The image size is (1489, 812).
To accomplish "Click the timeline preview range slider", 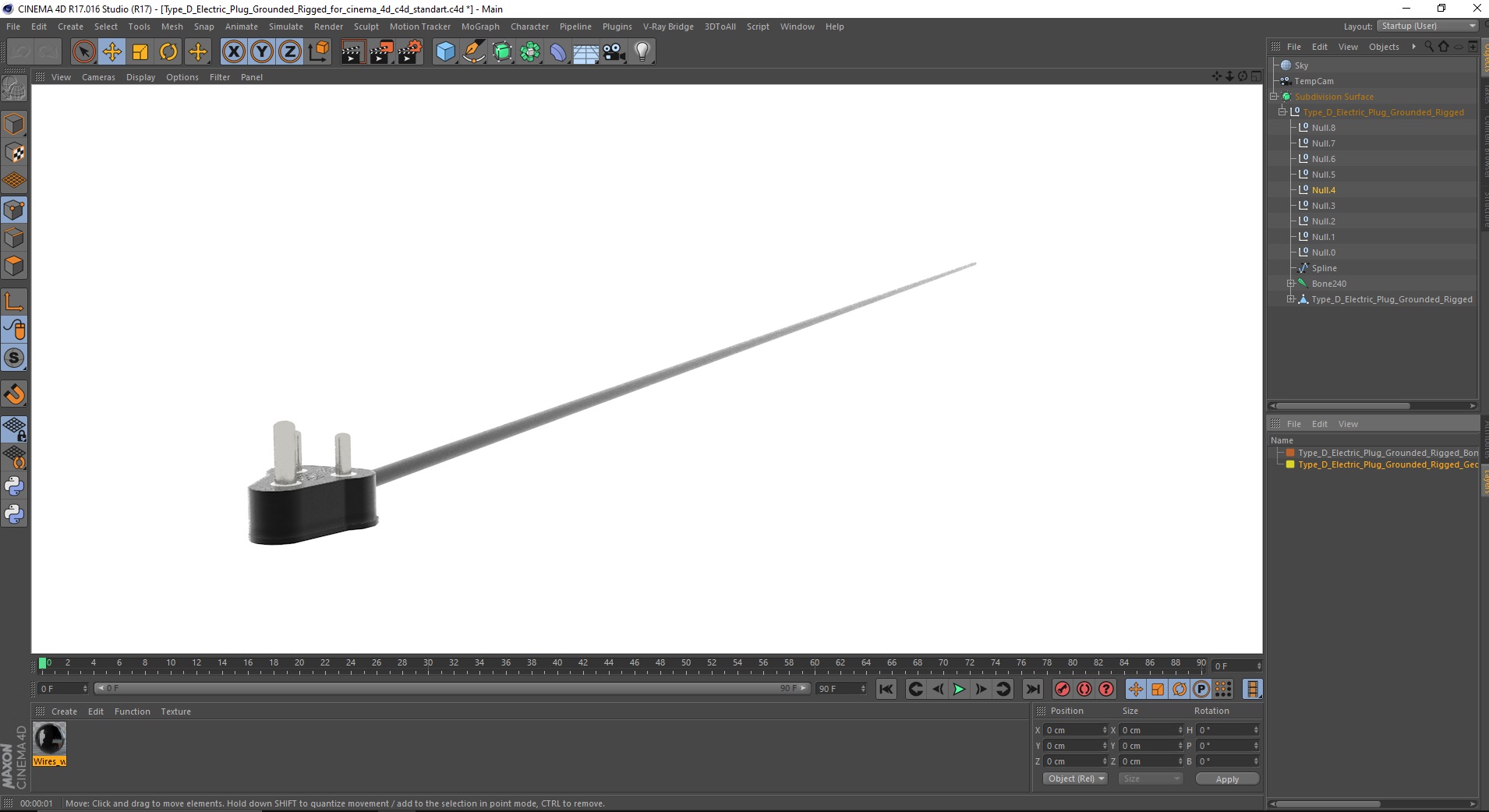I will click(x=452, y=688).
